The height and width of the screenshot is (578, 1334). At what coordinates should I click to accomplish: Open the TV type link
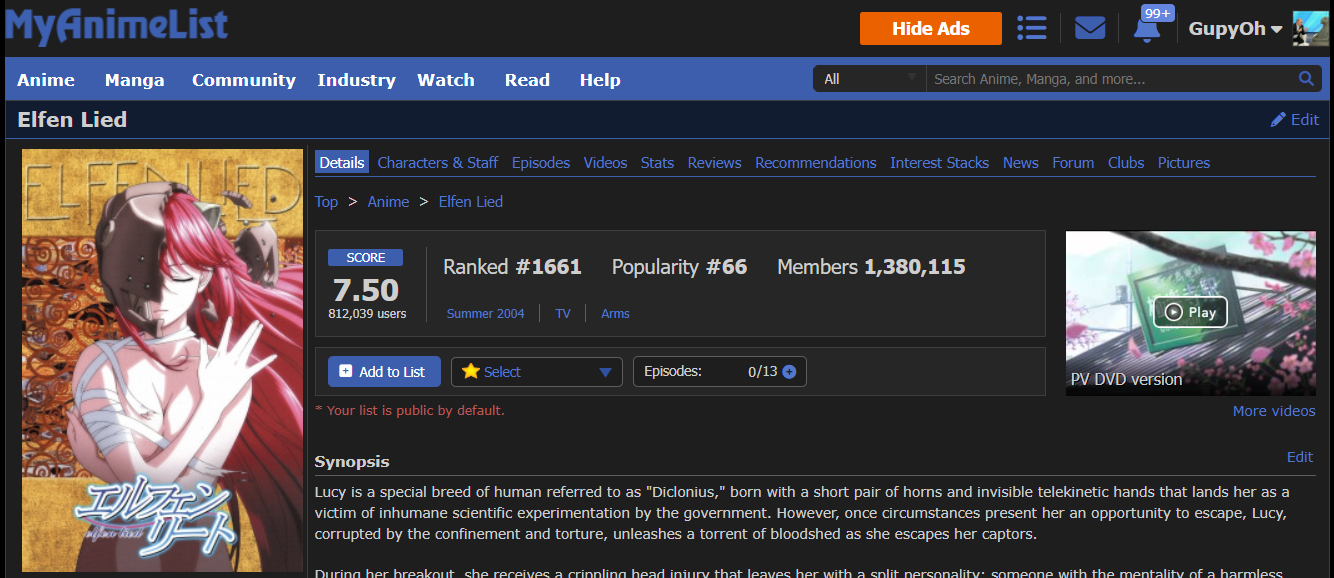click(563, 313)
